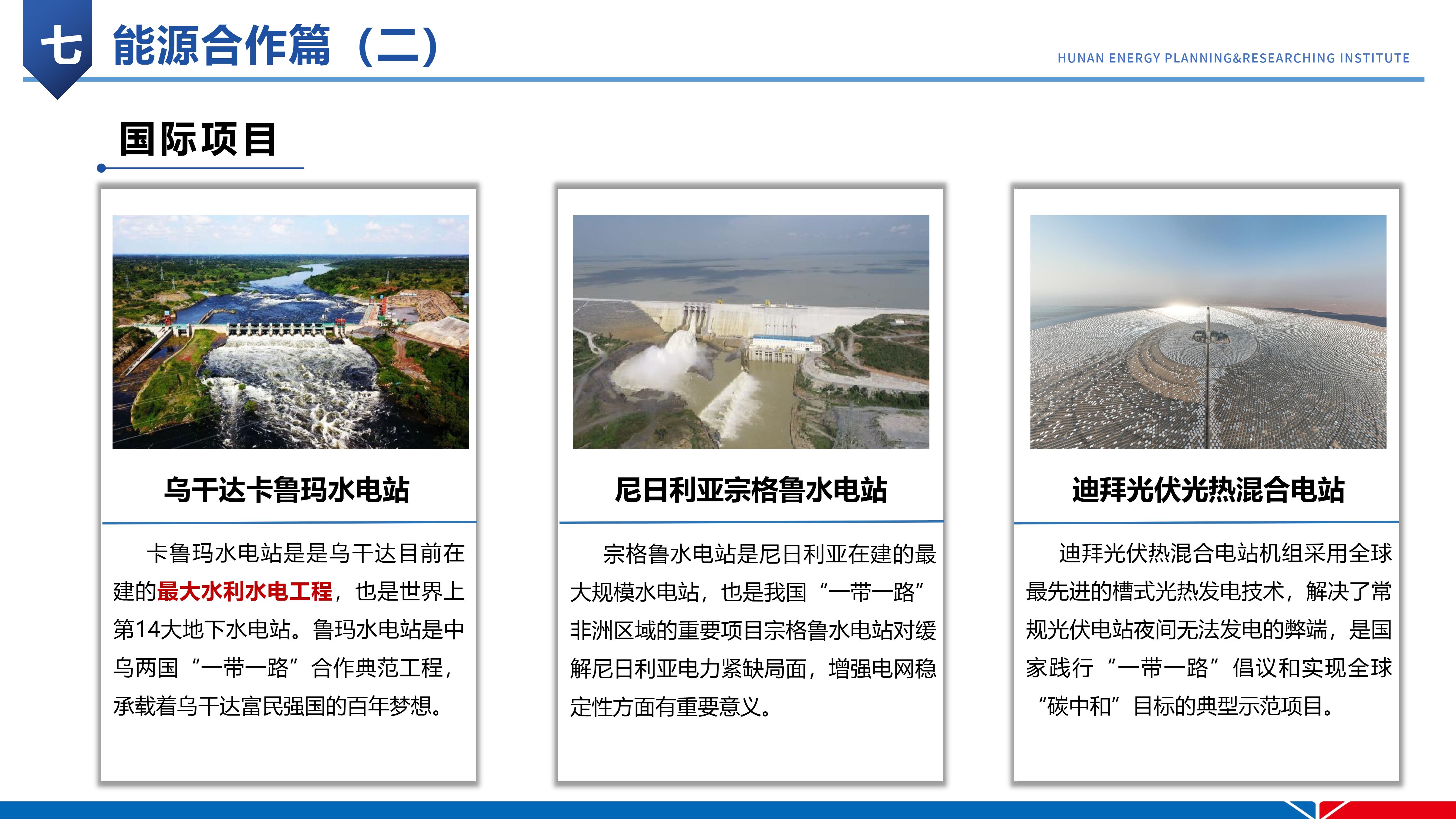The width and height of the screenshot is (1456, 819).
Task: Click the line '宗格鲁水电站是尼日利亚在建的最'
Action: point(770,554)
